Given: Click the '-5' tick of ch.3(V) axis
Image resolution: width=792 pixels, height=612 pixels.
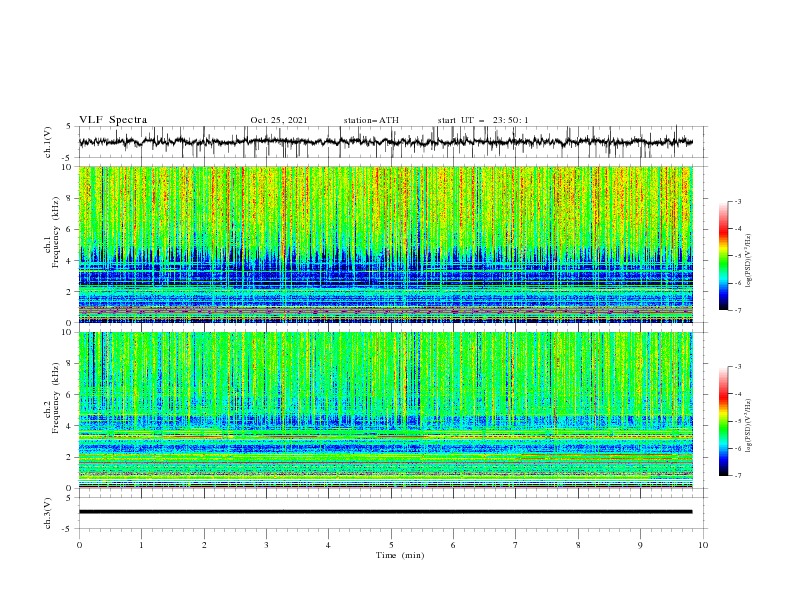Looking at the screenshot, I should (68, 529).
